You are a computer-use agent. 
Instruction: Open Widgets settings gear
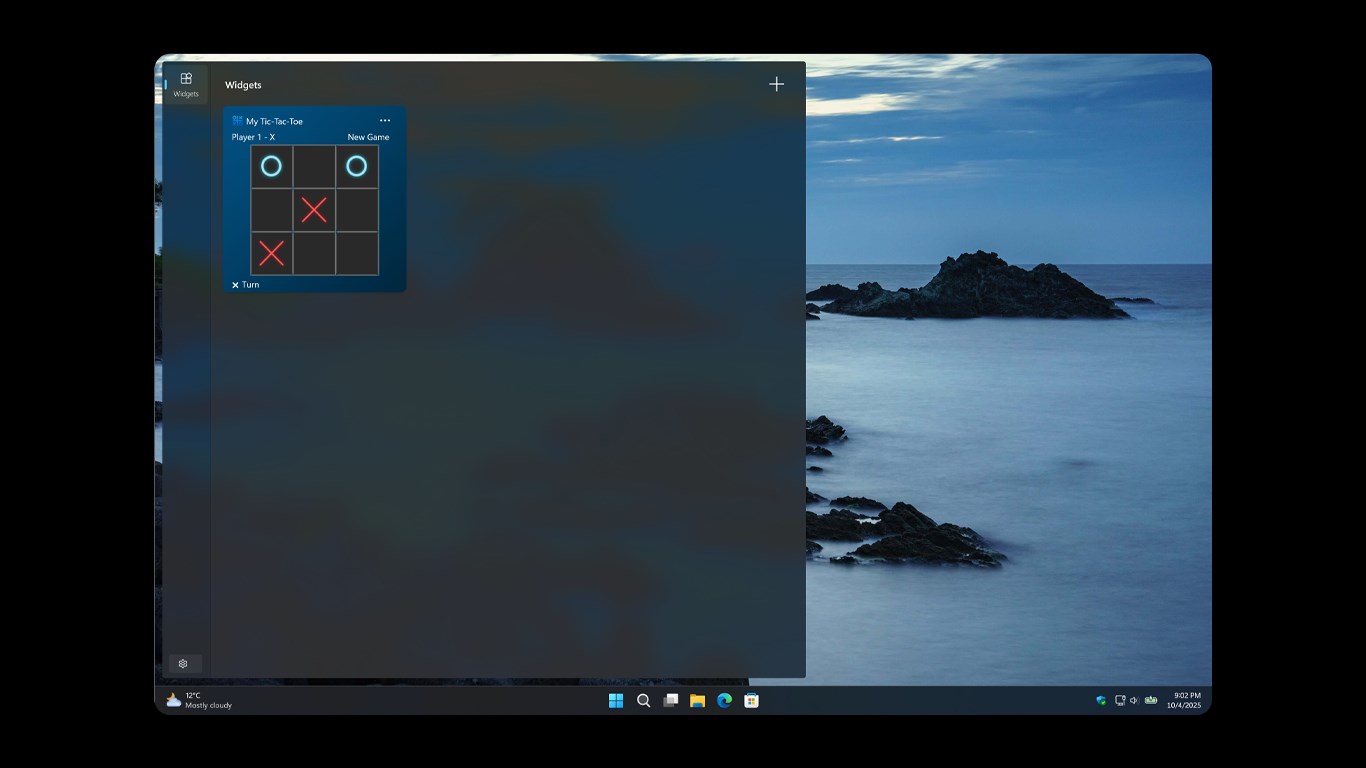tap(183, 663)
